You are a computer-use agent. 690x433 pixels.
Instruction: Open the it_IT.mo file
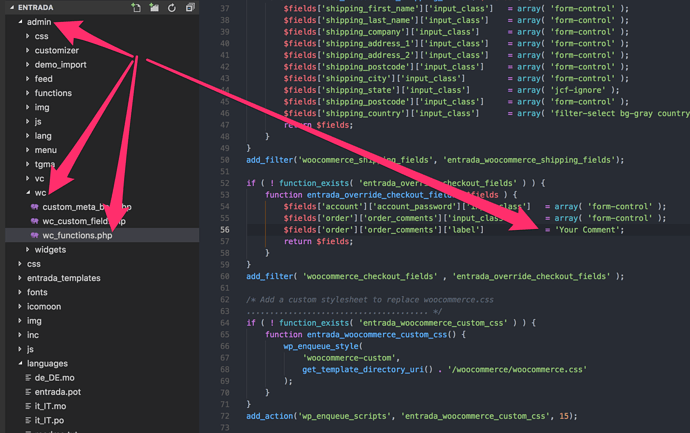pos(50,406)
